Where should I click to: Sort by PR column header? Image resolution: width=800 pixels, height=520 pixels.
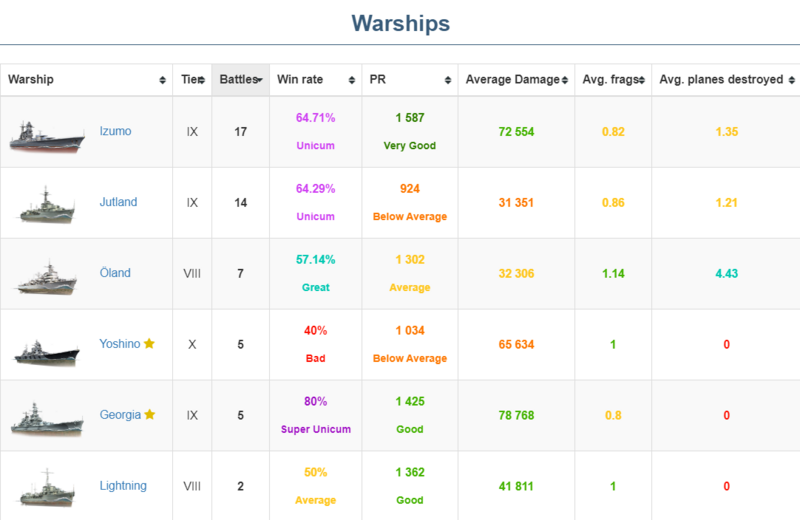coord(408,80)
